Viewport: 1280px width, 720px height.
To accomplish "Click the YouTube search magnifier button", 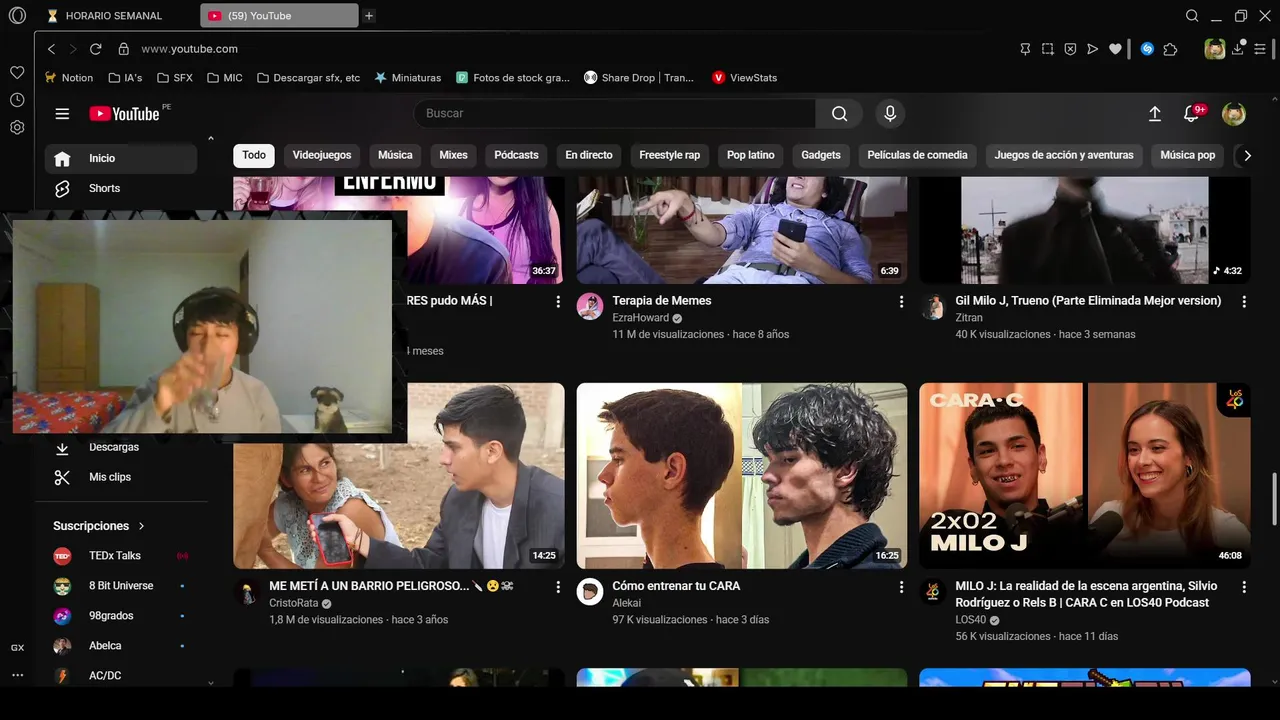I will pyautogui.click(x=840, y=114).
